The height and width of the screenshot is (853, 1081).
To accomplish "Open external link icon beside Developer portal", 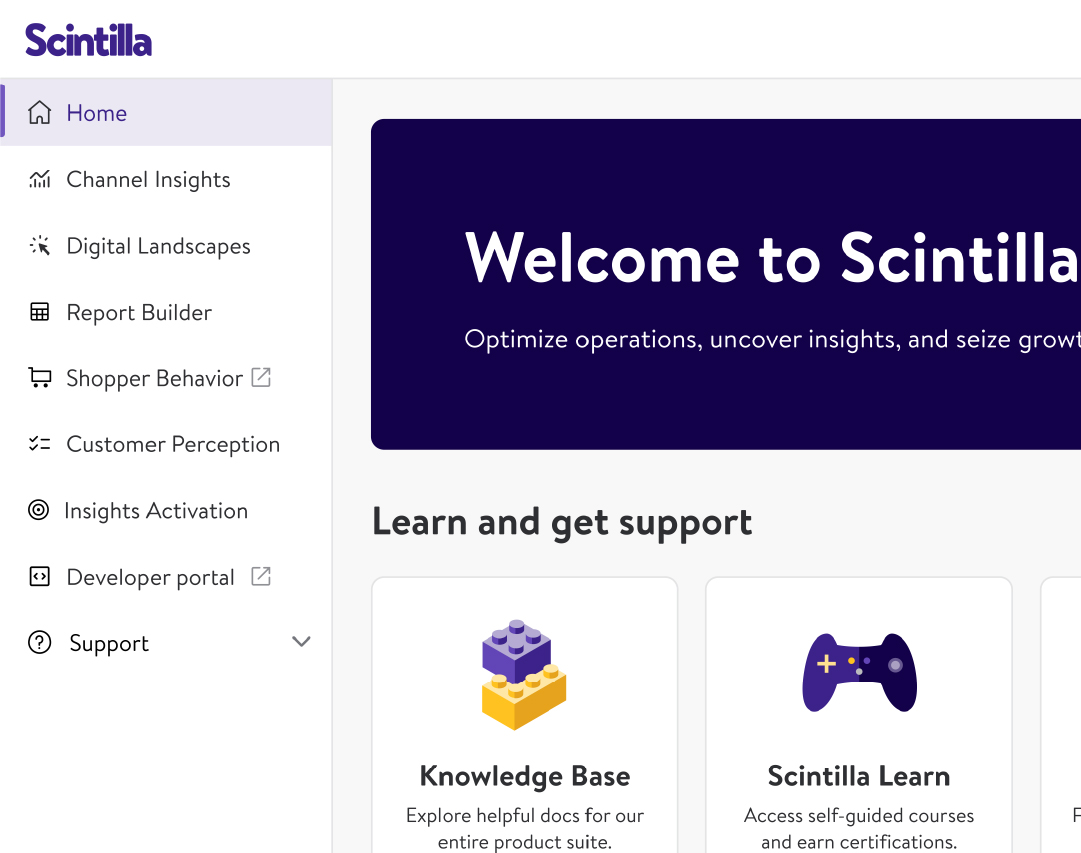I will coord(261,576).
